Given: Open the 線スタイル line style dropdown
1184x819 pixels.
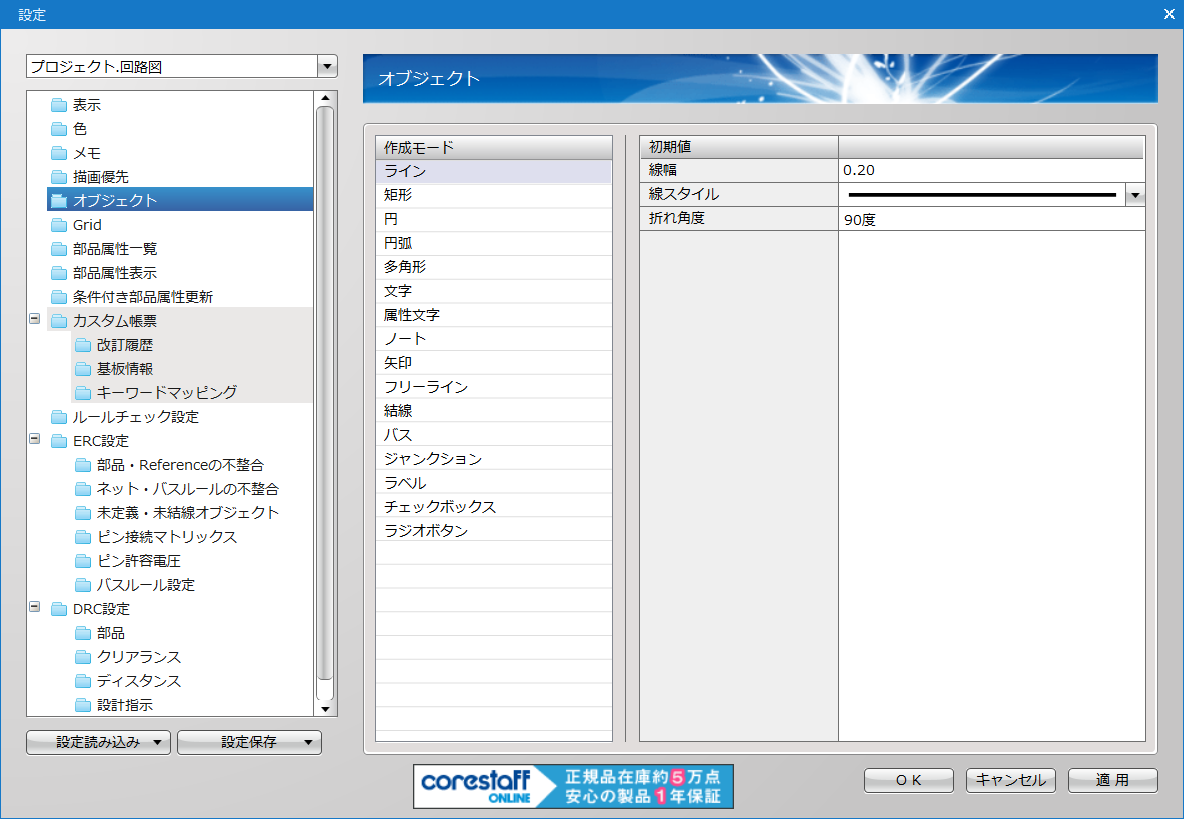Looking at the screenshot, I should (1134, 195).
